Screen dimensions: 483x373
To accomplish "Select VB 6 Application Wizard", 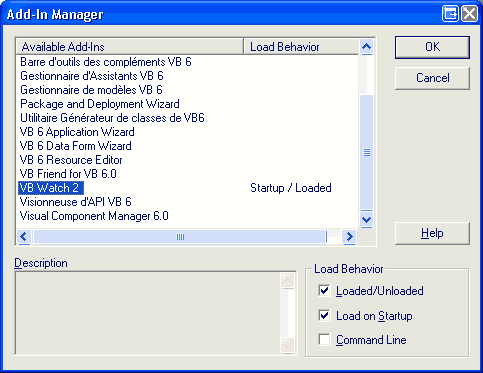I will [77, 132].
